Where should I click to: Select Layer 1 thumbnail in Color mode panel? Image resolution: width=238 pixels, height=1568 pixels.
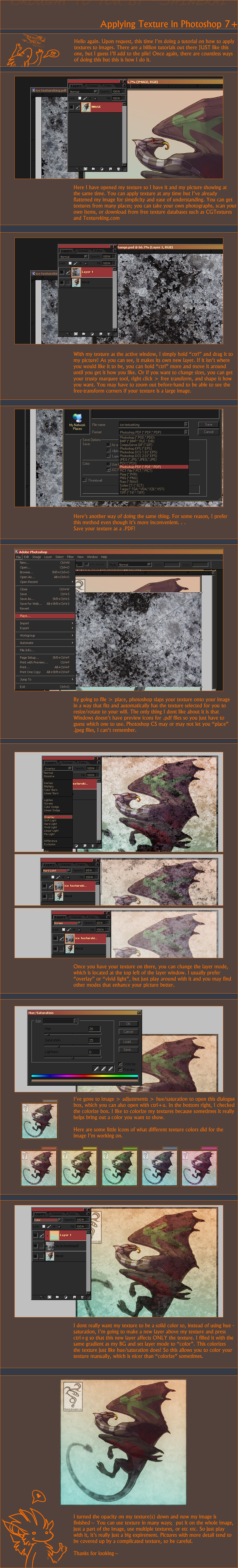click(x=55, y=1235)
